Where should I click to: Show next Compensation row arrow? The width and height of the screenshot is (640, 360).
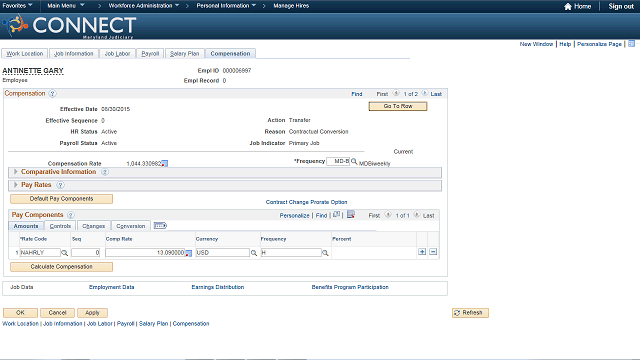point(424,93)
